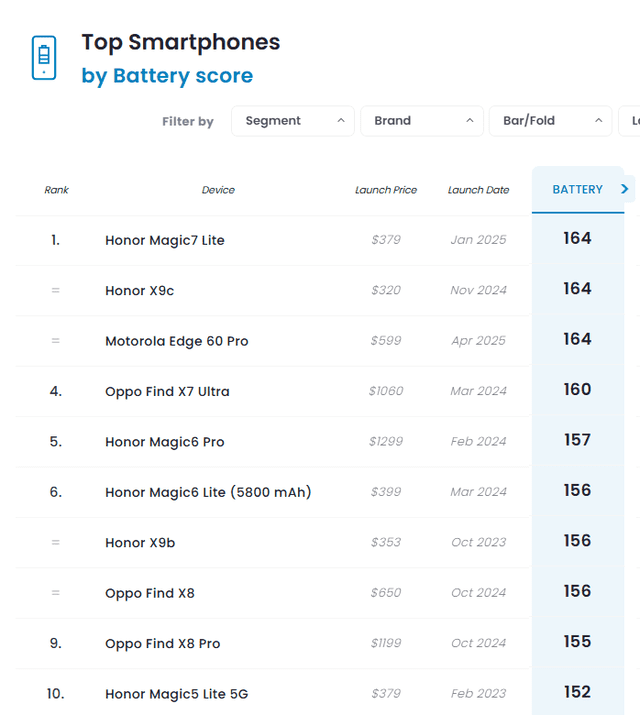
Task: Open the Oppo Find X8 Pro link
Action: tap(163, 643)
